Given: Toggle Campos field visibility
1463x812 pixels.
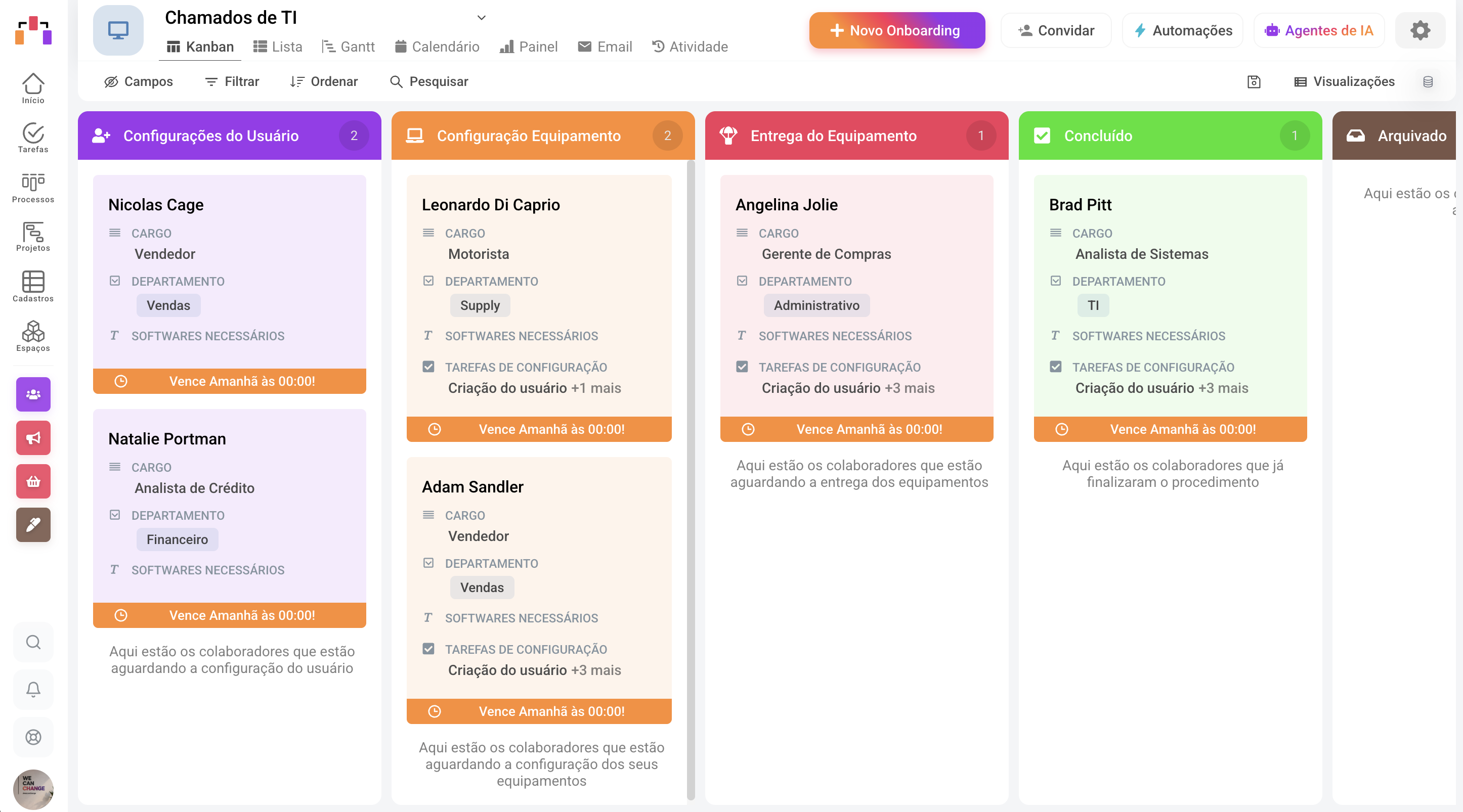Looking at the screenshot, I should [139, 82].
